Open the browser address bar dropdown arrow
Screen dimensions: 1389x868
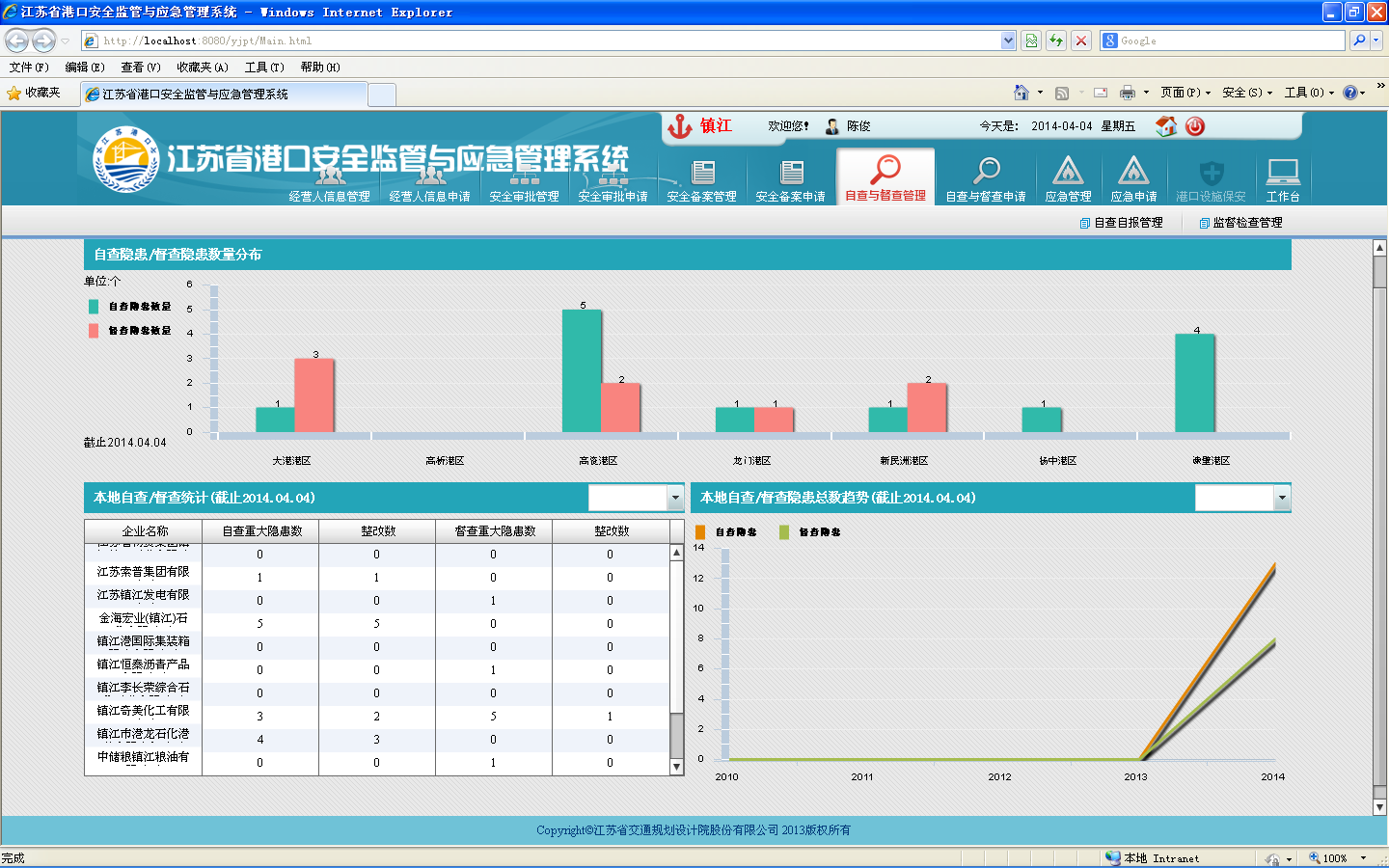1008,41
